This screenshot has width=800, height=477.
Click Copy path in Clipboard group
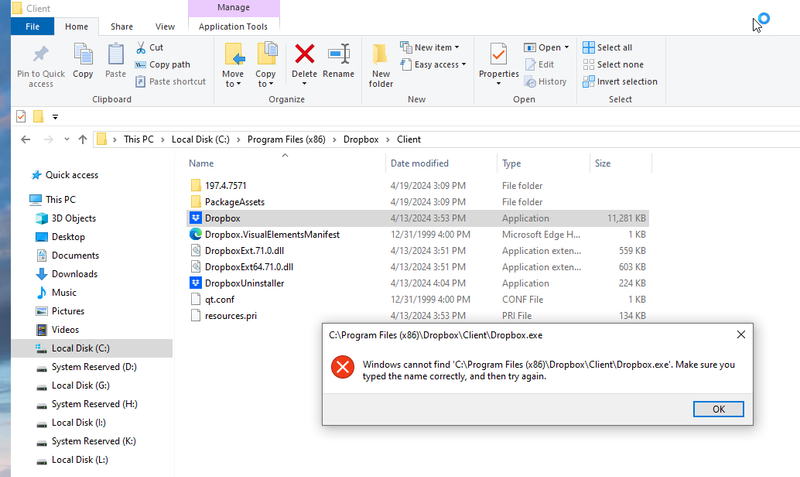(x=163, y=65)
